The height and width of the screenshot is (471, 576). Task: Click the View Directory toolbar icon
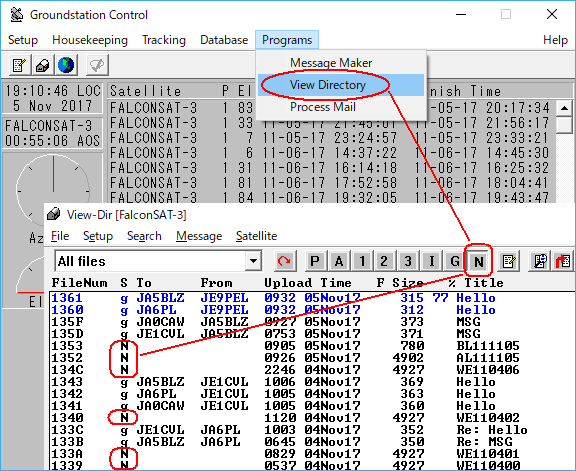43,65
